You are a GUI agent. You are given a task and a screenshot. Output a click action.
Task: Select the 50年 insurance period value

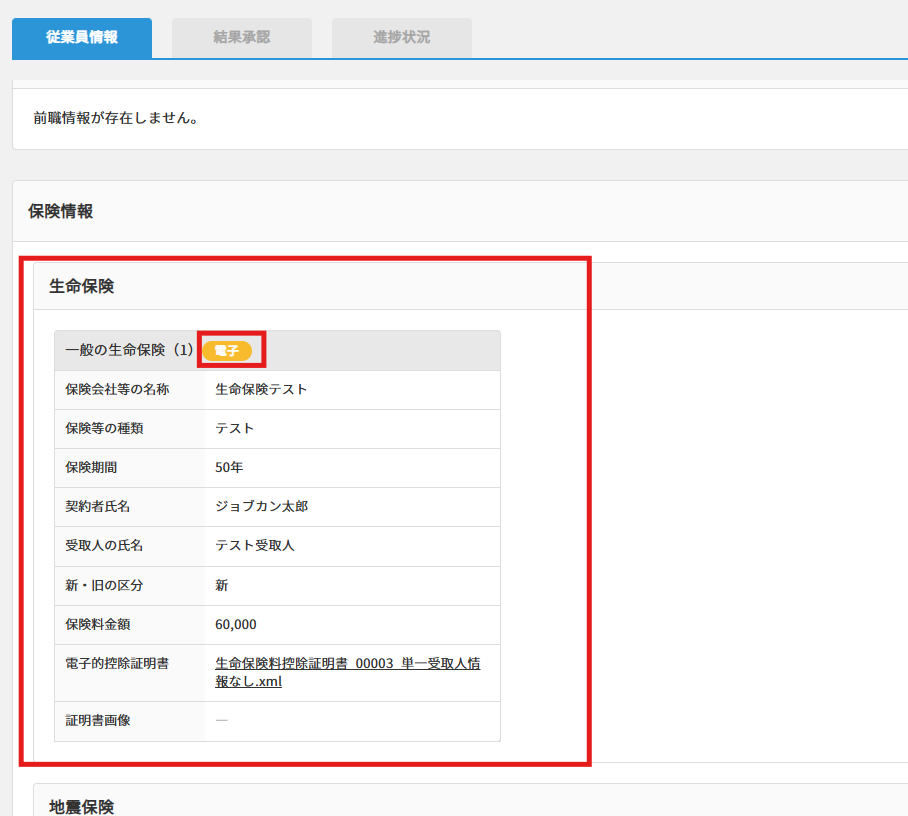(229, 467)
